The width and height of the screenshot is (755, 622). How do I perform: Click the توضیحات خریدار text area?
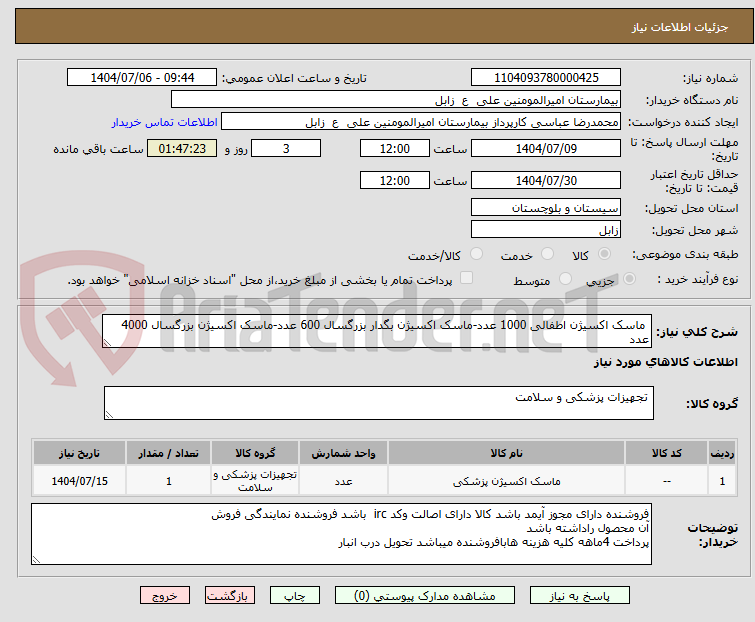(x=341, y=534)
